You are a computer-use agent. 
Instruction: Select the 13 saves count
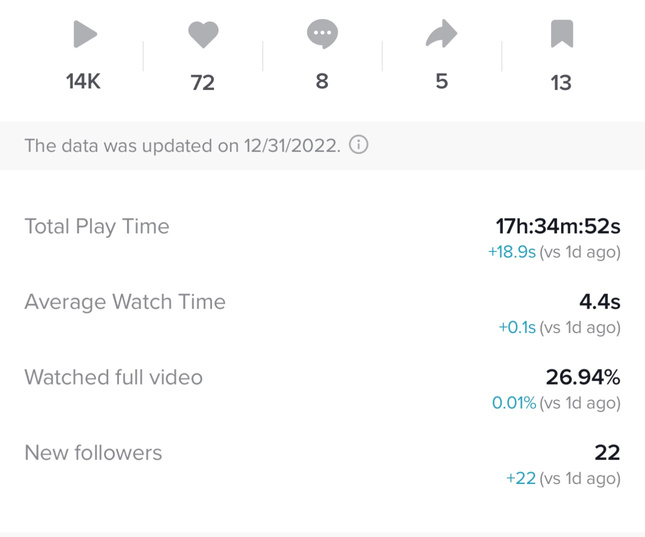point(561,83)
